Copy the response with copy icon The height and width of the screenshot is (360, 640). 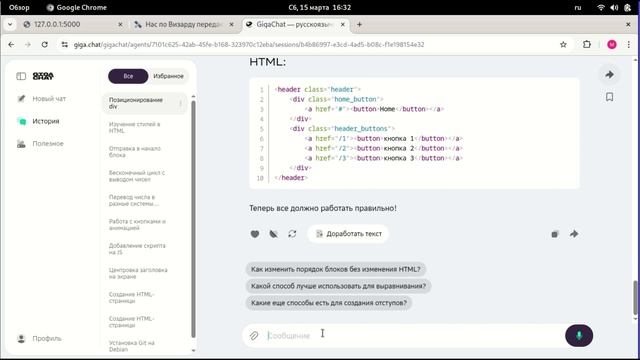click(x=555, y=234)
